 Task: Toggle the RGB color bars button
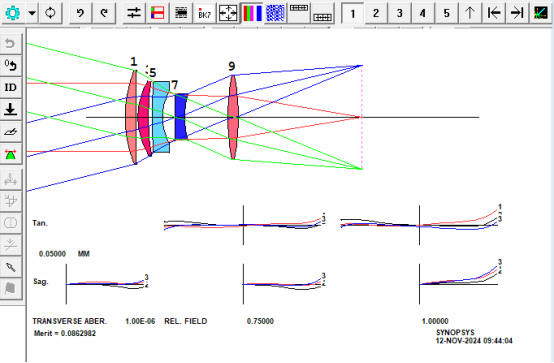252,13
